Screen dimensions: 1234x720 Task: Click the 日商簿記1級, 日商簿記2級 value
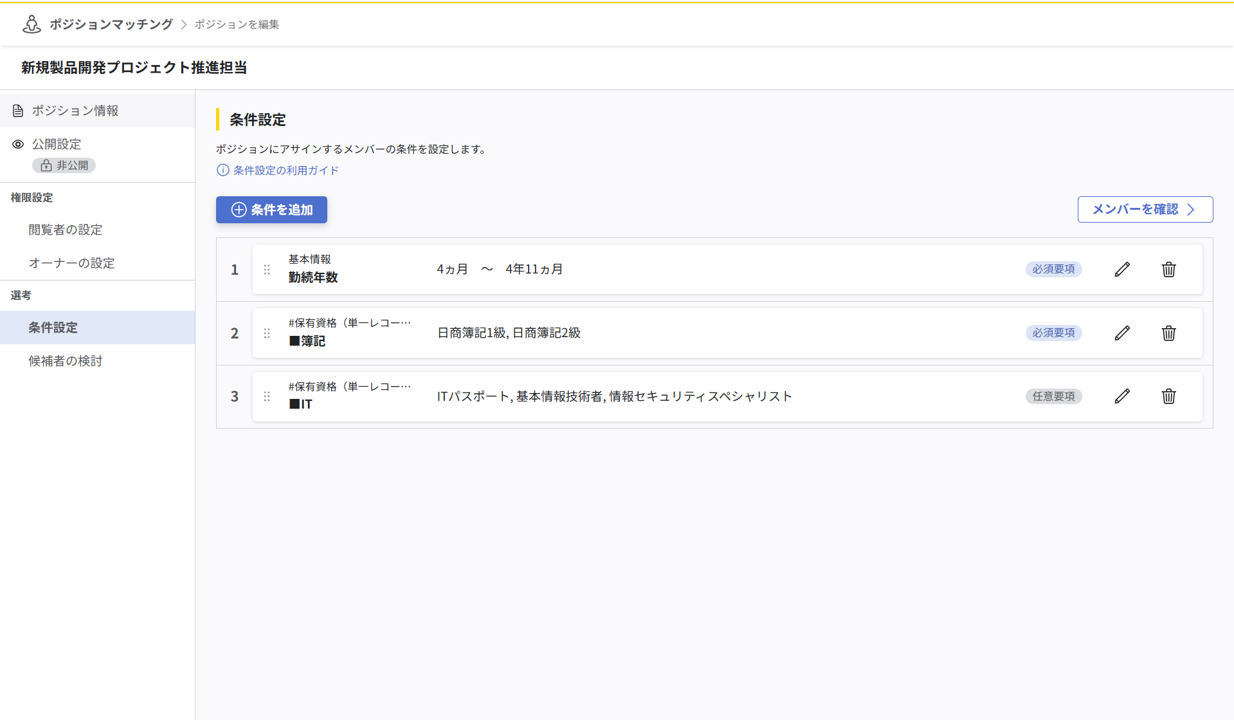tap(508, 333)
